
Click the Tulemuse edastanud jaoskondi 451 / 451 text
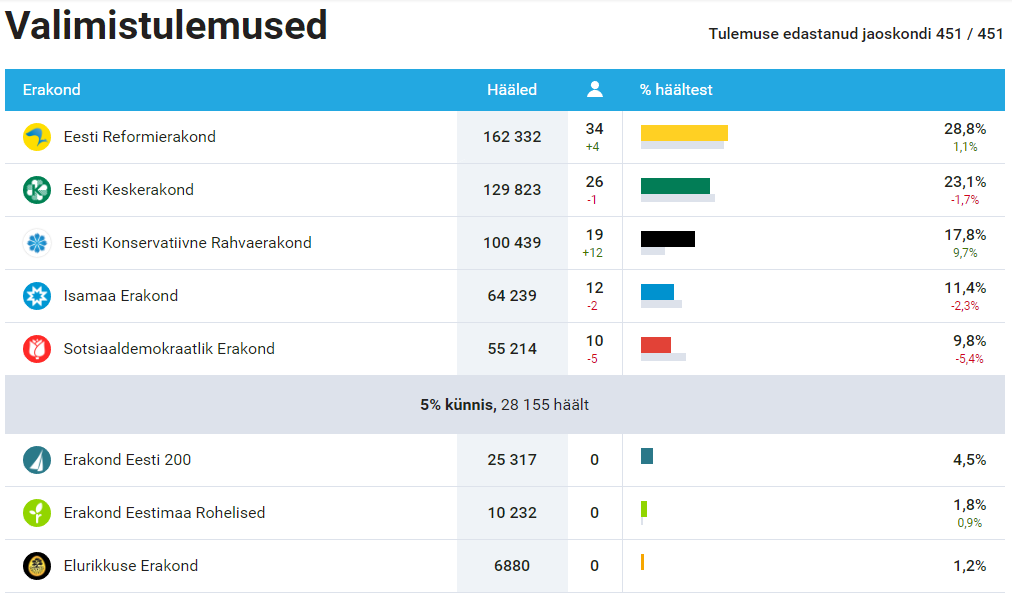tap(856, 34)
